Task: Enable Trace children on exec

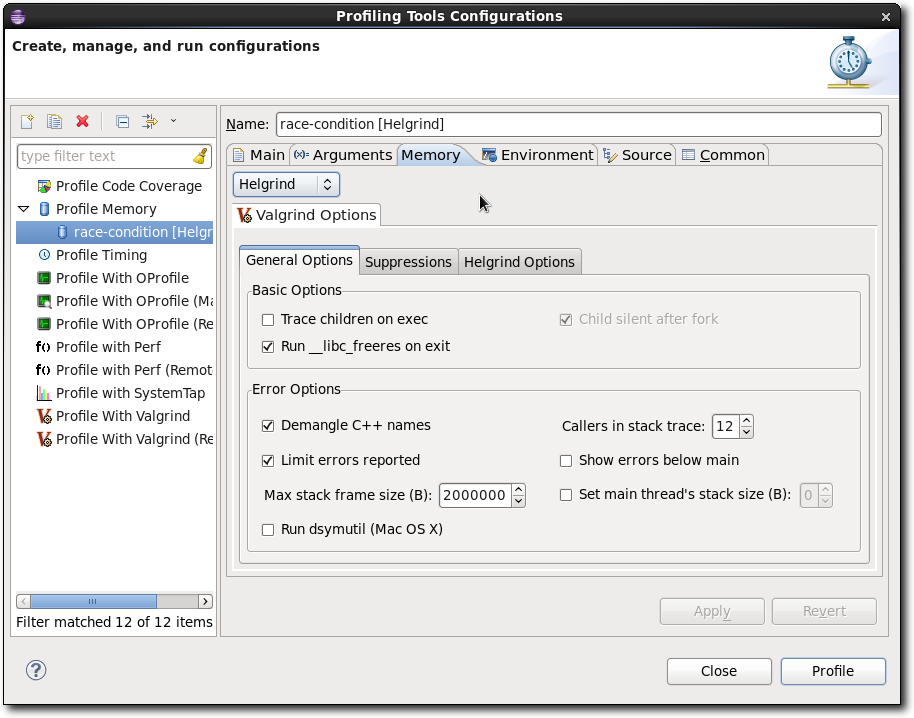Action: [268, 320]
